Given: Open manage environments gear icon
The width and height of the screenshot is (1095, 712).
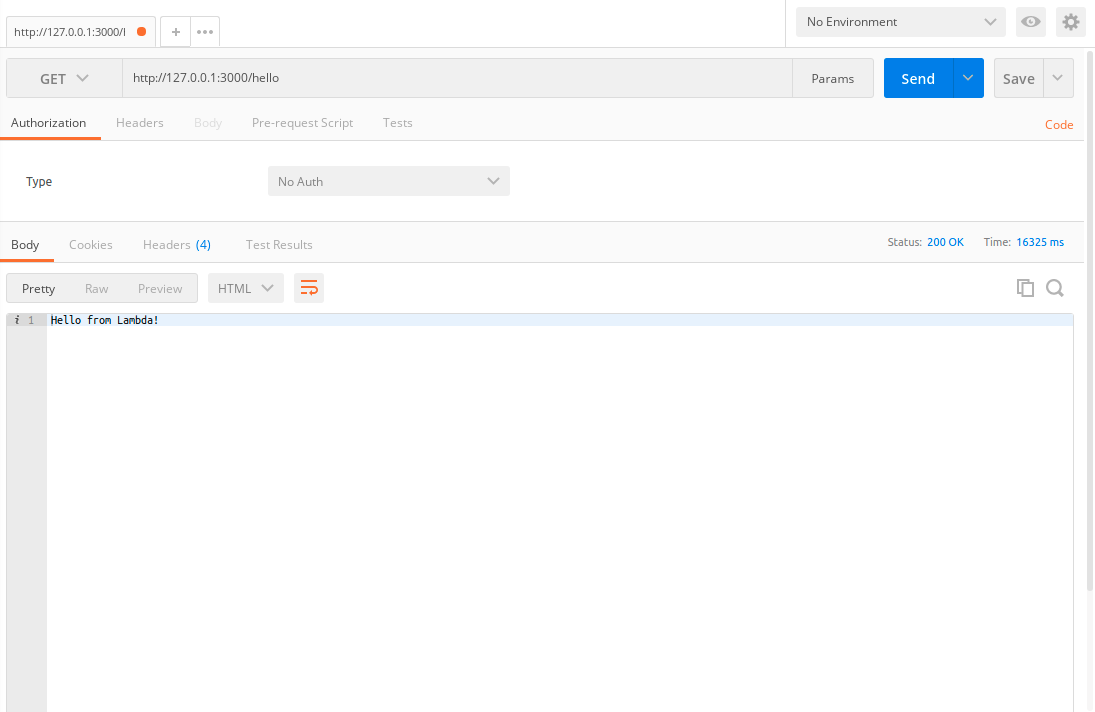Looking at the screenshot, I should (1071, 22).
